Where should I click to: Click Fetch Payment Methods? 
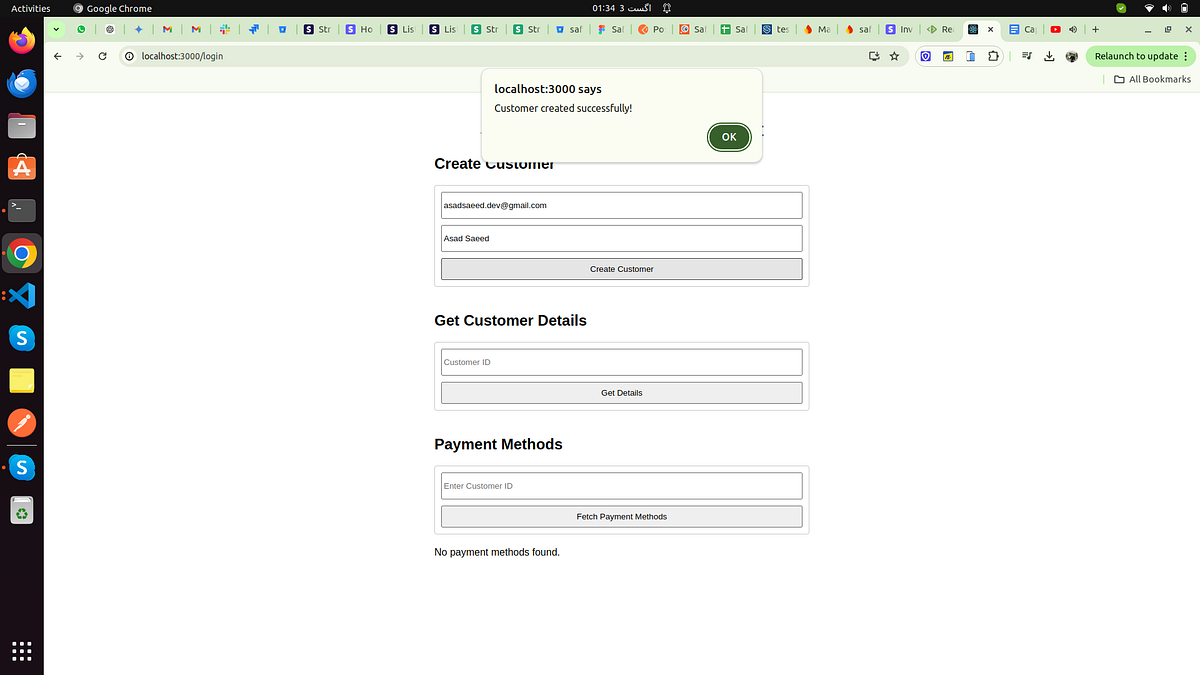(621, 516)
